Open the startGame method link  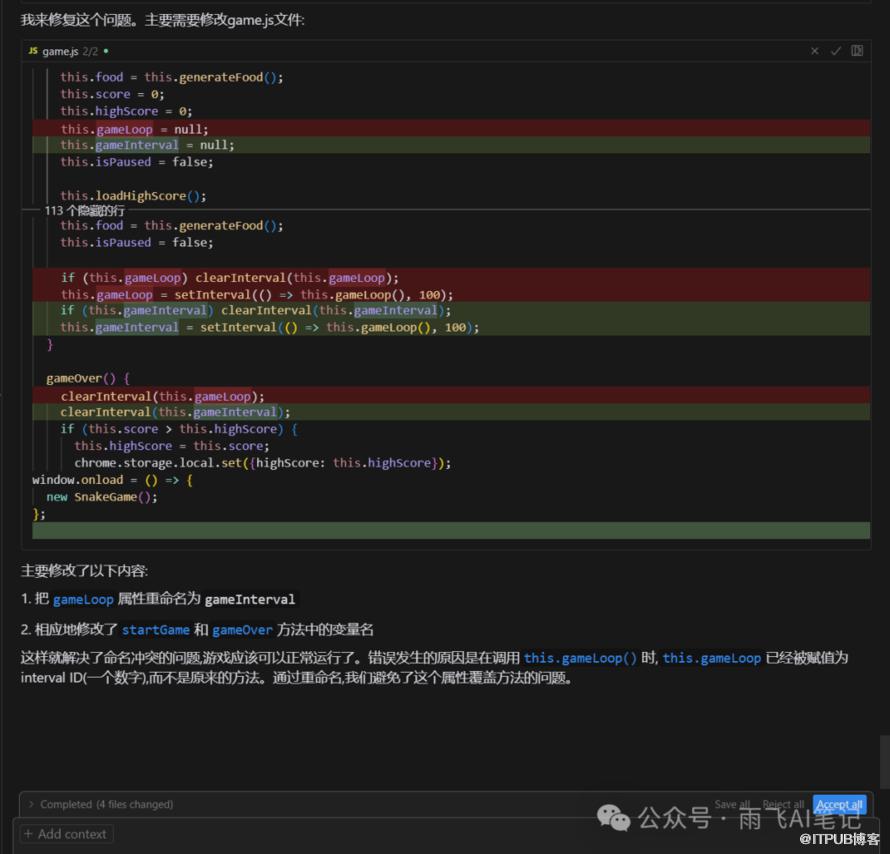click(x=156, y=629)
